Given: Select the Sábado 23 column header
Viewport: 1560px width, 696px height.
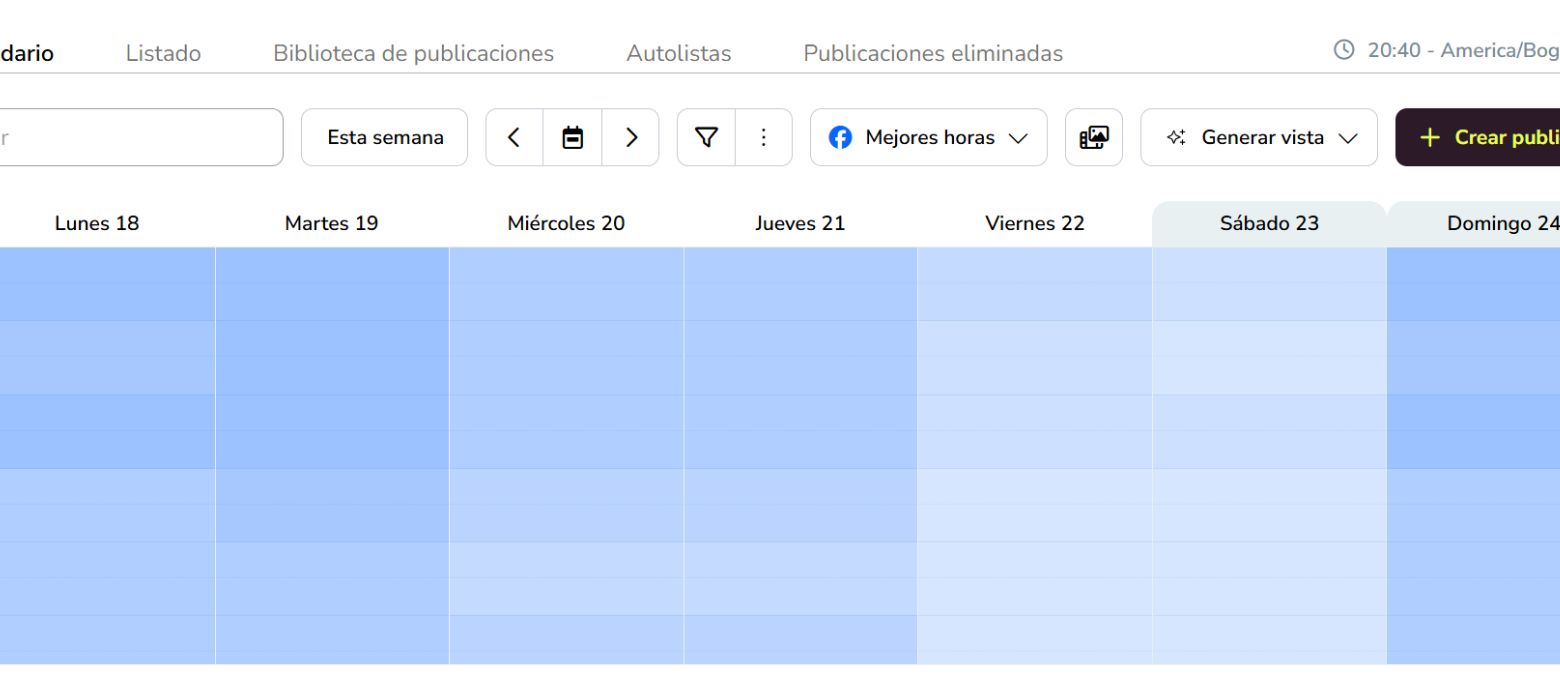Looking at the screenshot, I should point(1269,223).
